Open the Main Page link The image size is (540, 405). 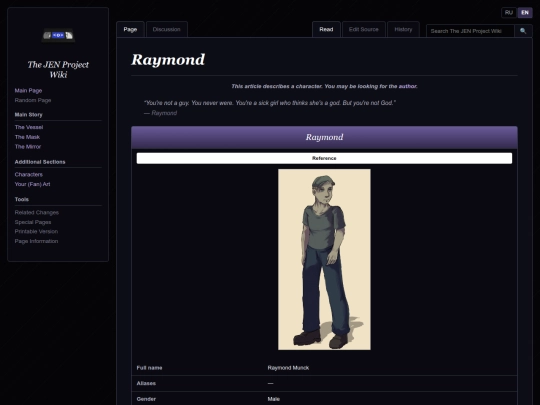click(28, 91)
